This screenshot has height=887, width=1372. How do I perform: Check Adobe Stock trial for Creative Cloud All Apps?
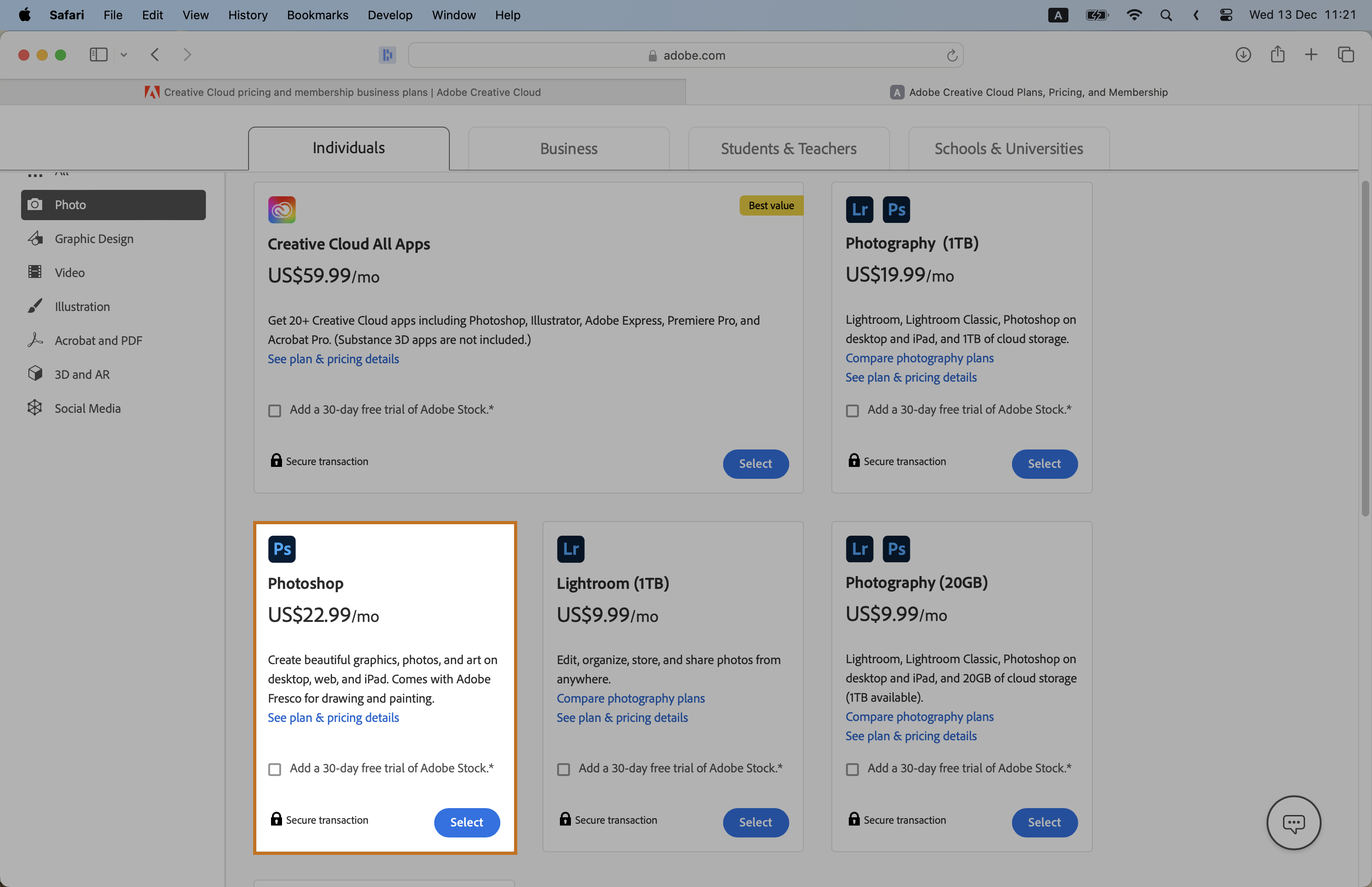click(275, 410)
